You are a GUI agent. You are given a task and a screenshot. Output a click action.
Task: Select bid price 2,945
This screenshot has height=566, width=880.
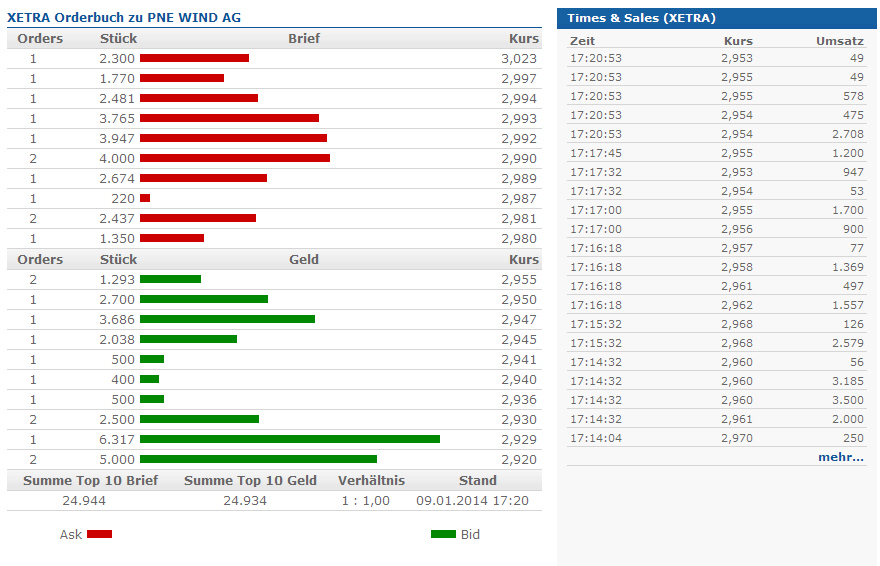pyautogui.click(x=519, y=339)
